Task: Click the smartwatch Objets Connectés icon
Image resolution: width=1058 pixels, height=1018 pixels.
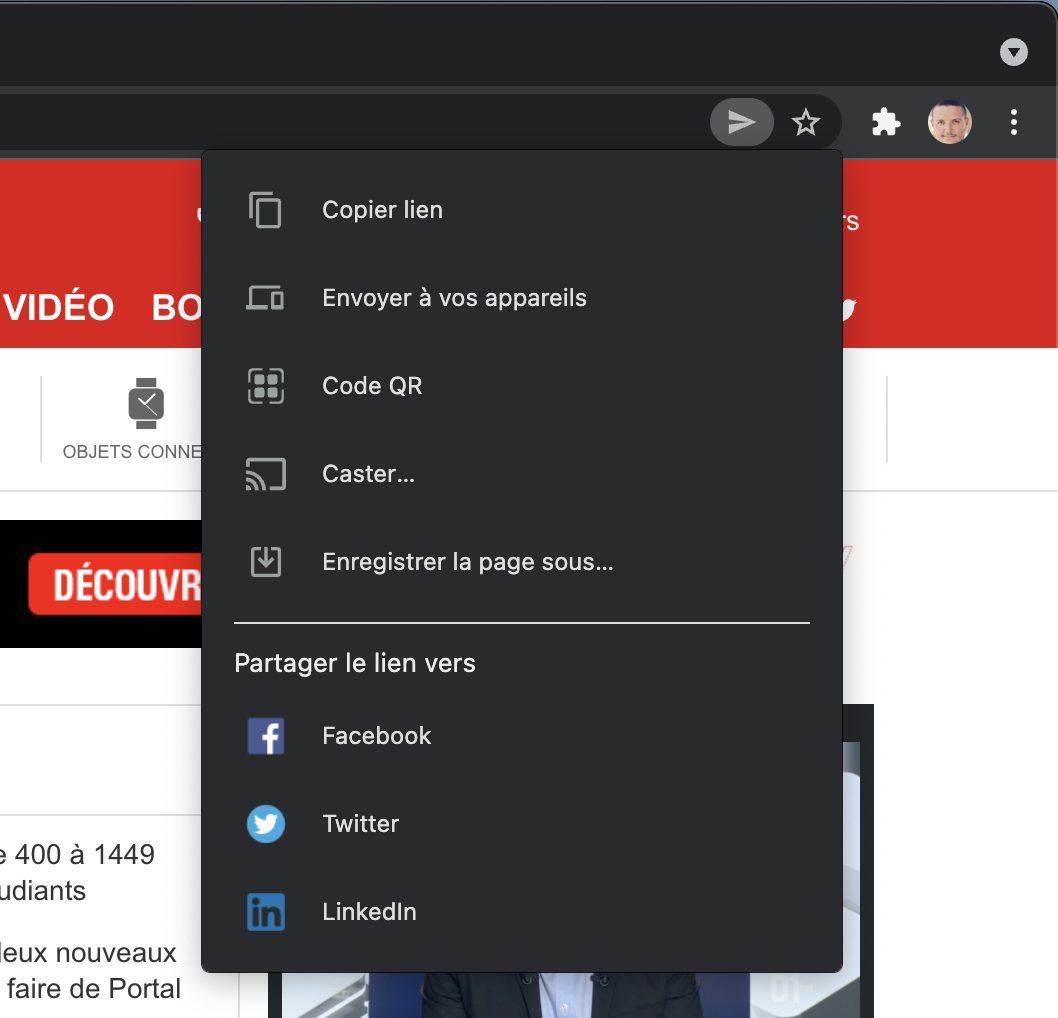Action: pos(146,403)
